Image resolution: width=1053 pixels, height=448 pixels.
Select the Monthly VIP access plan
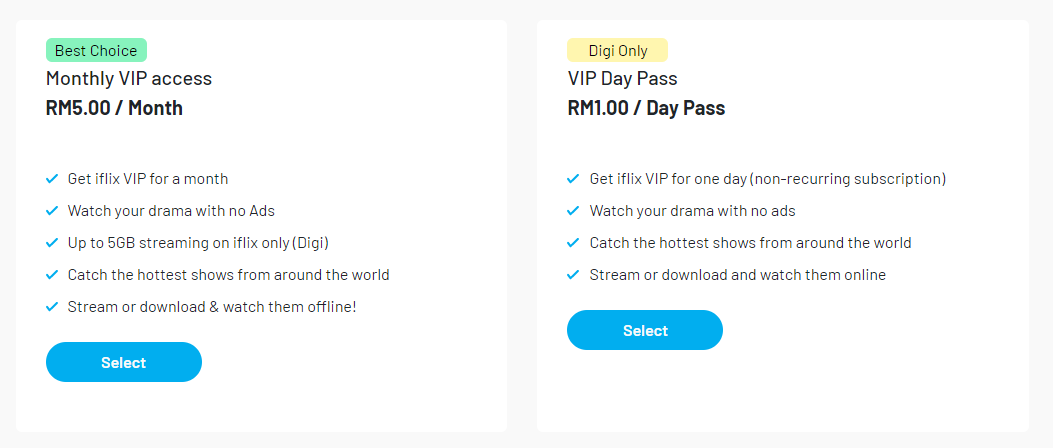click(124, 362)
